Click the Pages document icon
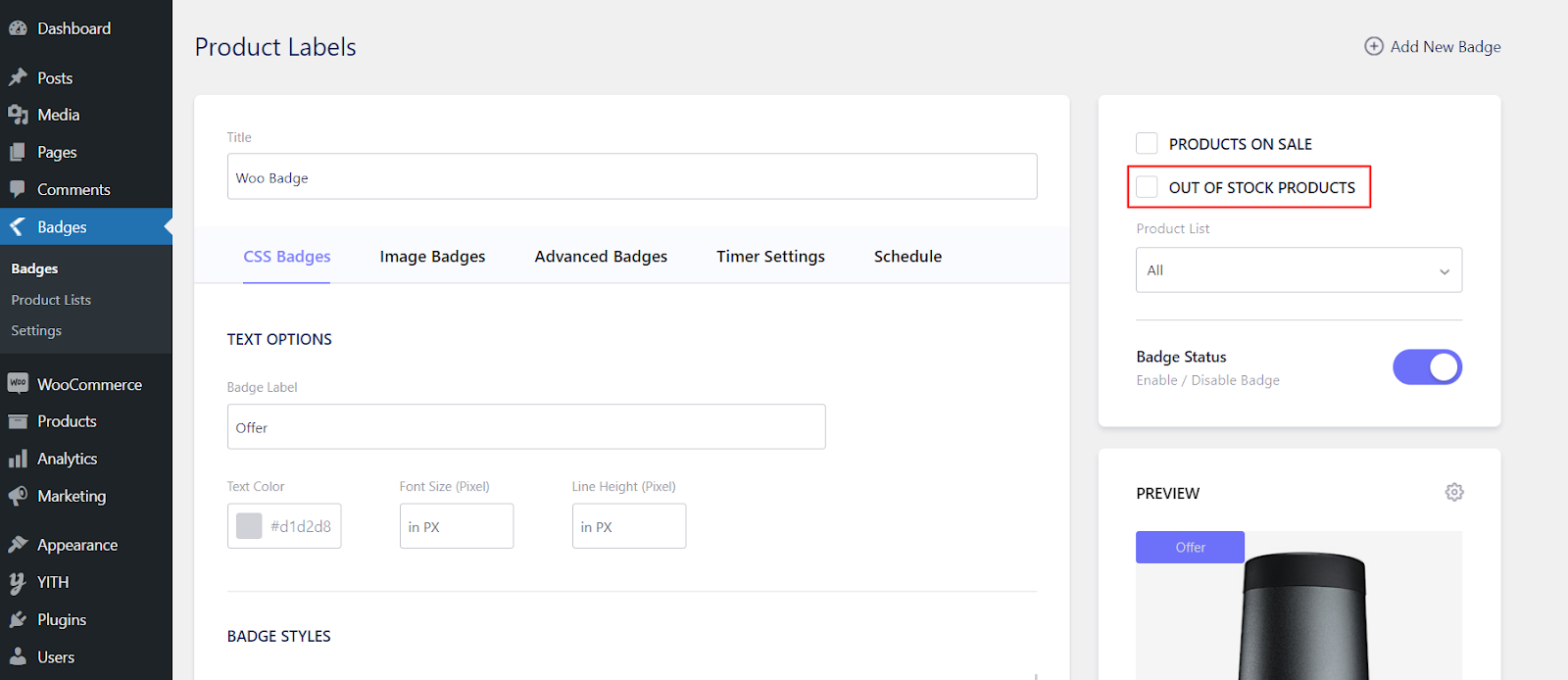1568x680 pixels. (18, 152)
